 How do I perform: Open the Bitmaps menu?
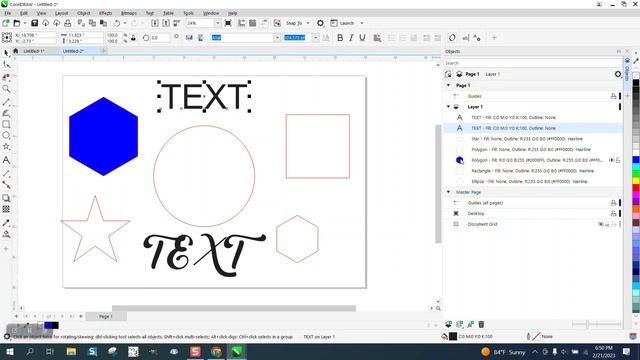click(129, 13)
